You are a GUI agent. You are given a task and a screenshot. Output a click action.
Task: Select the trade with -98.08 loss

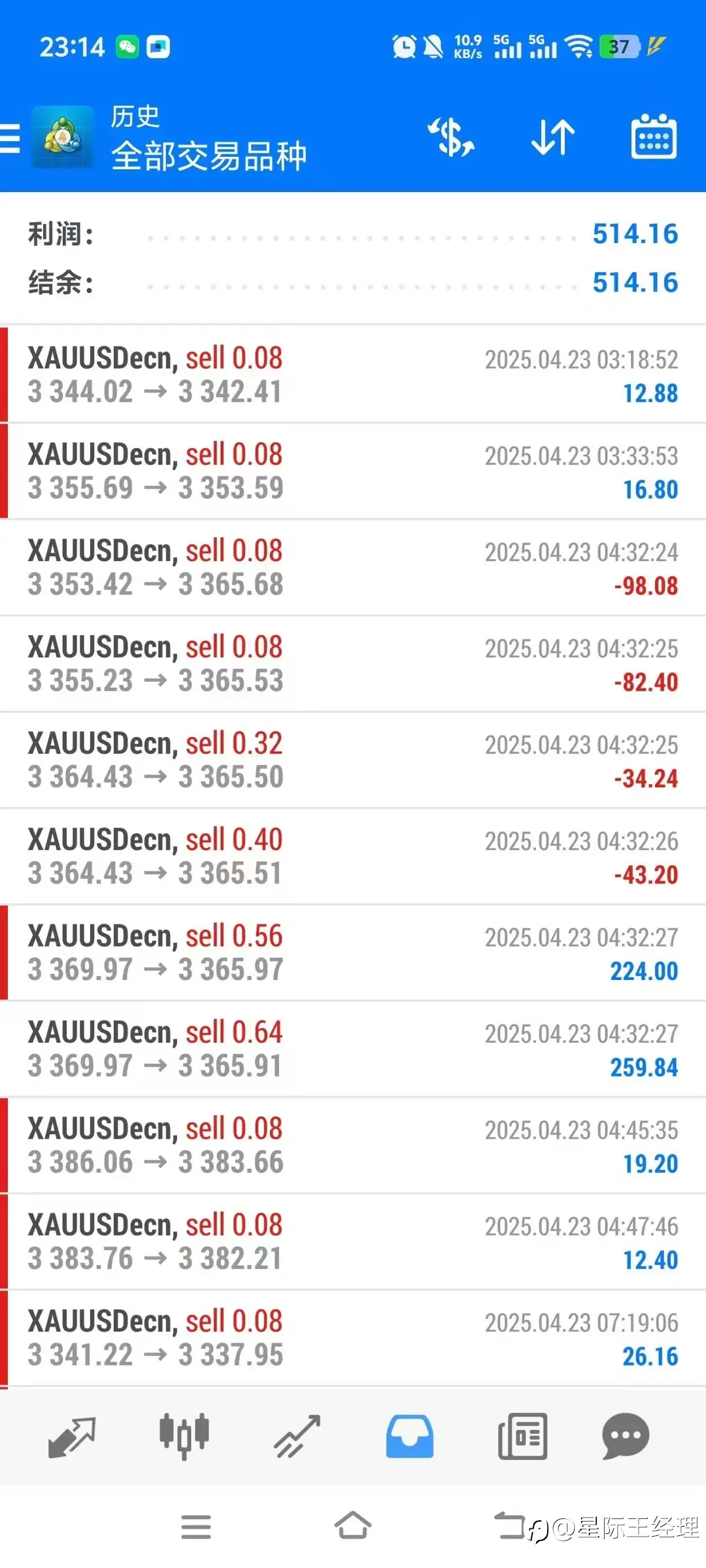pyautogui.click(x=353, y=568)
